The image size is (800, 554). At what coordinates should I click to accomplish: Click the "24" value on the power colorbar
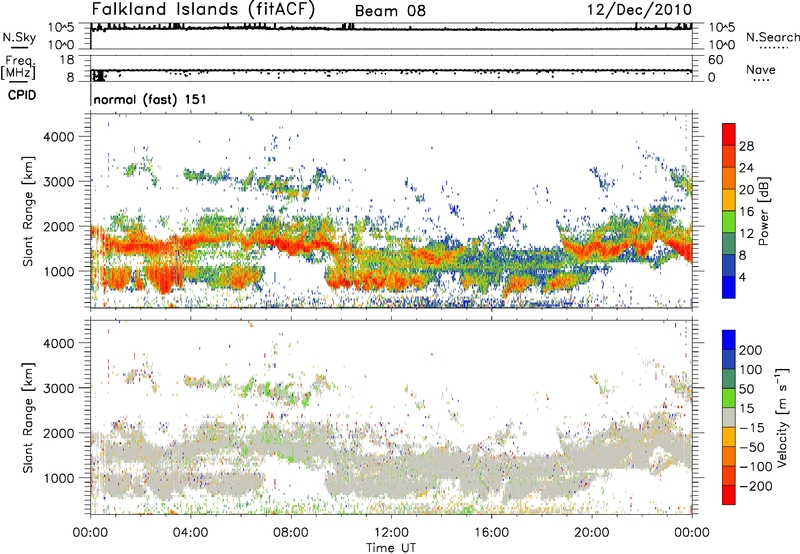[746, 168]
